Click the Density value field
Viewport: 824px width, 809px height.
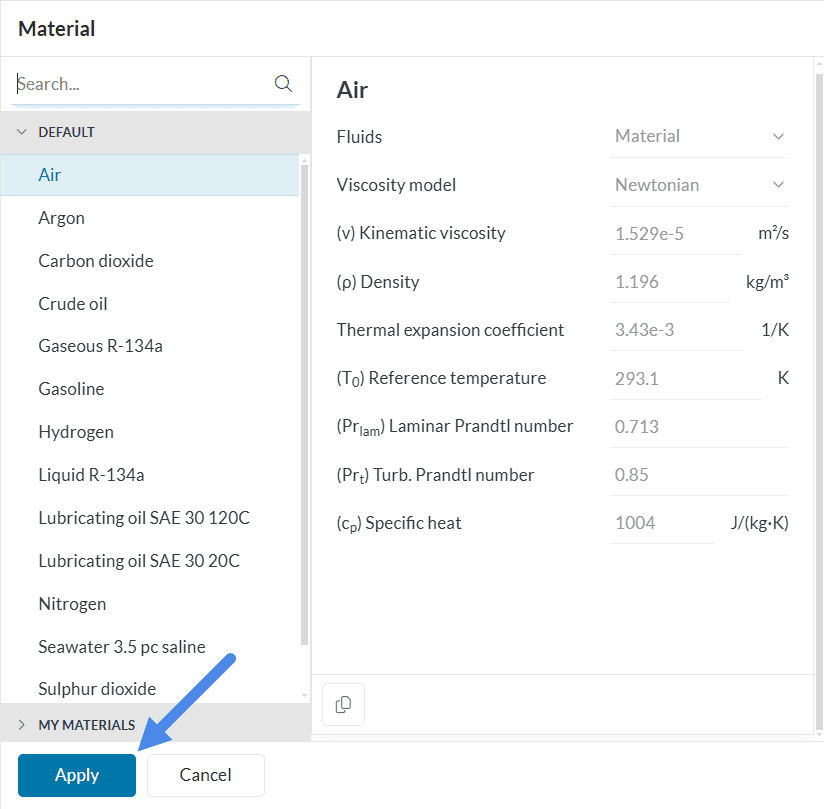[668, 282]
